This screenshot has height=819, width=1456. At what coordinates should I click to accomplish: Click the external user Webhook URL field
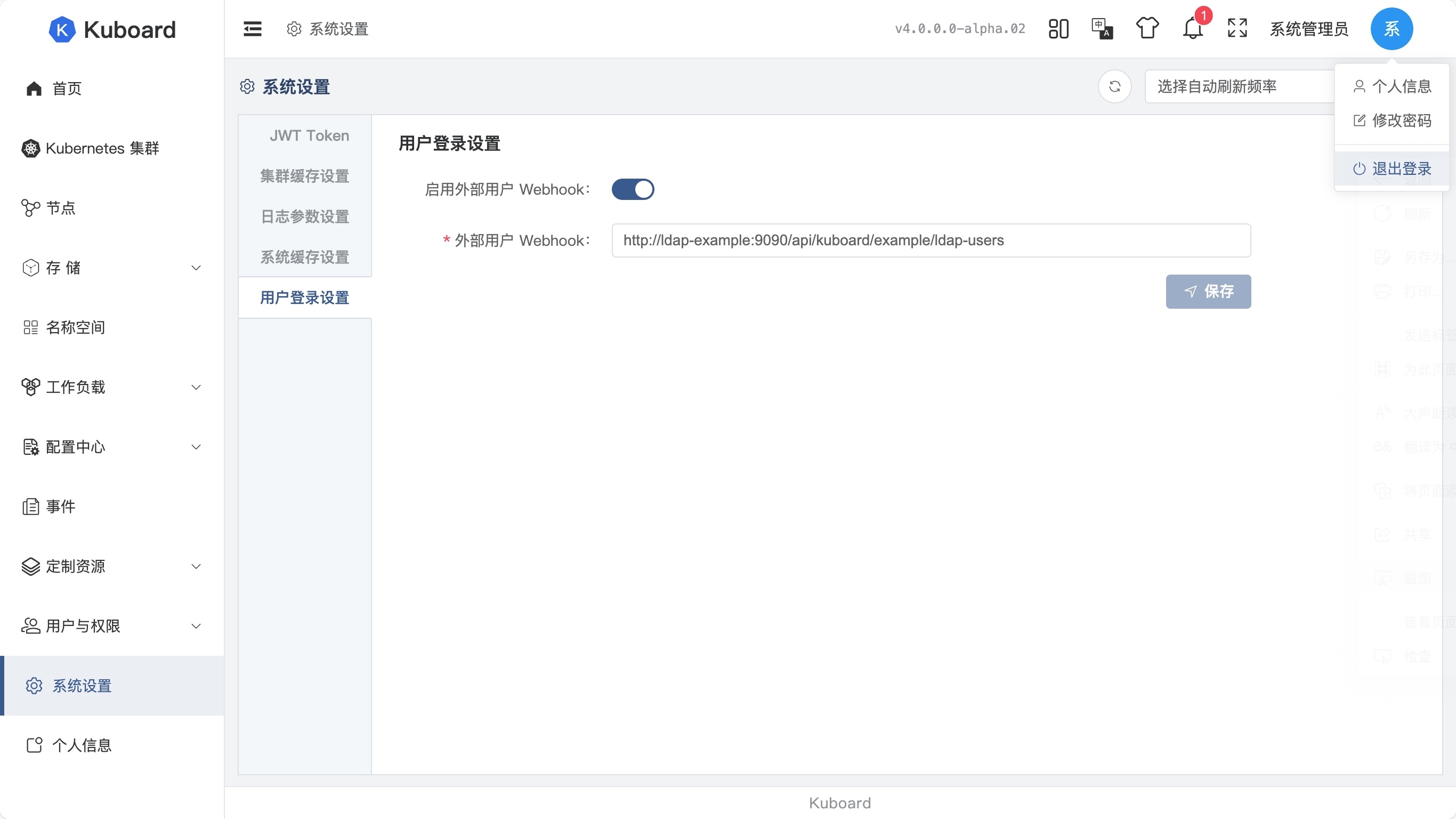pyautogui.click(x=931, y=240)
